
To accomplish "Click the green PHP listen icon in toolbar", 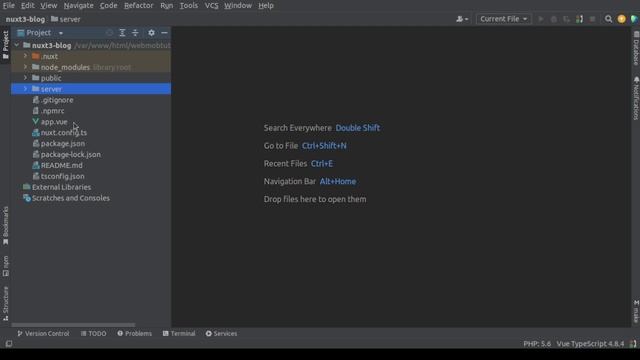I will tap(579, 19).
